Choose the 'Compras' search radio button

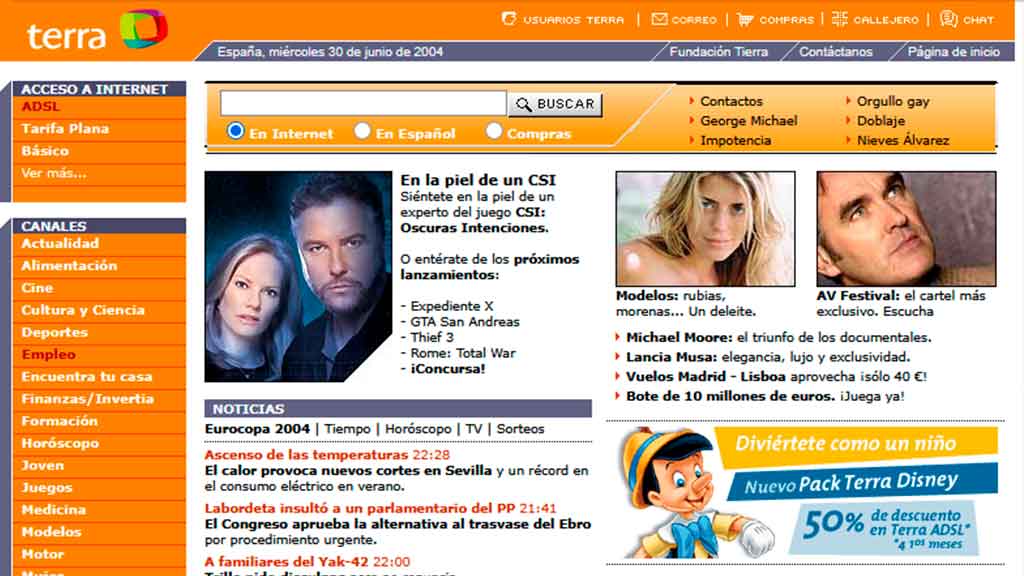click(x=494, y=131)
